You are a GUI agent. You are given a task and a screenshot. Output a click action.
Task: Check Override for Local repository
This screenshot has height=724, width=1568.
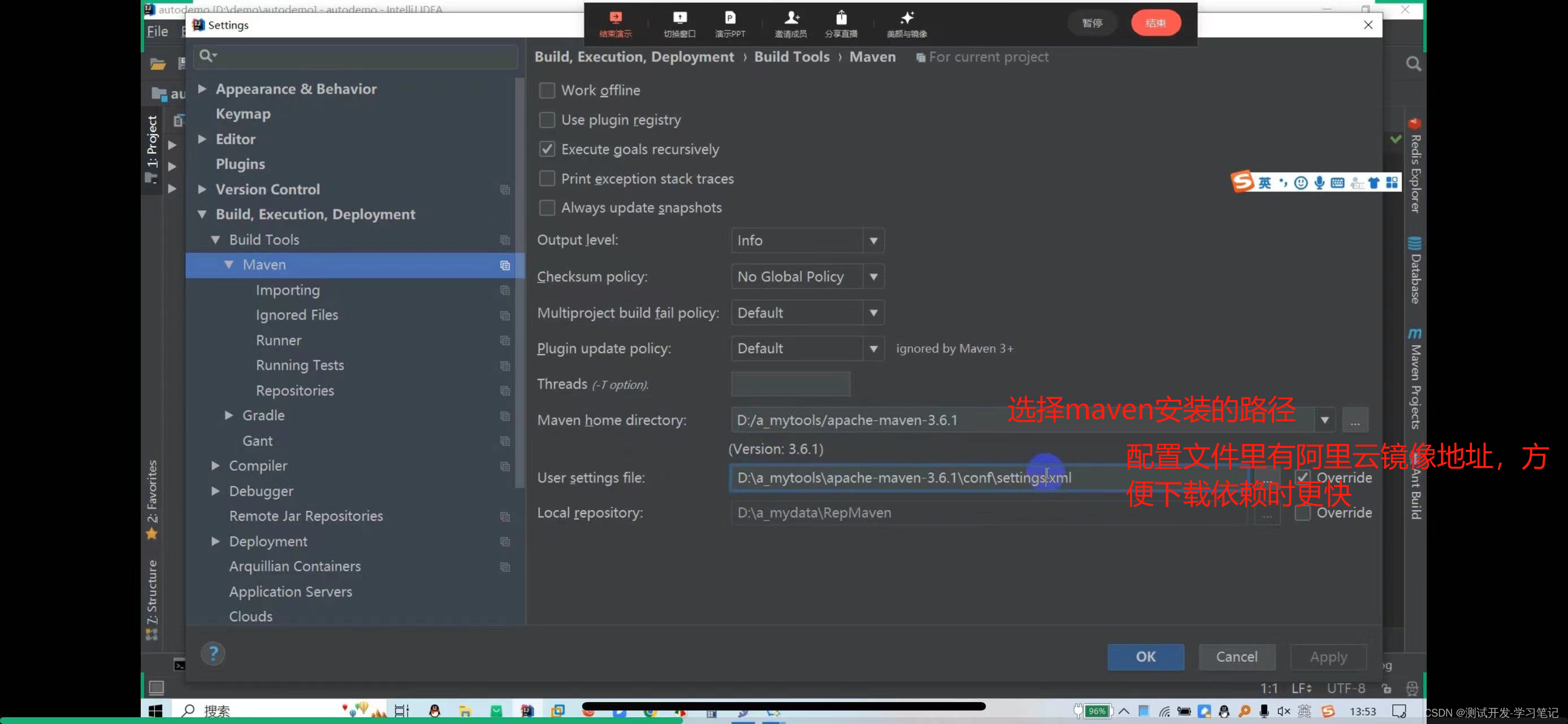point(1302,512)
